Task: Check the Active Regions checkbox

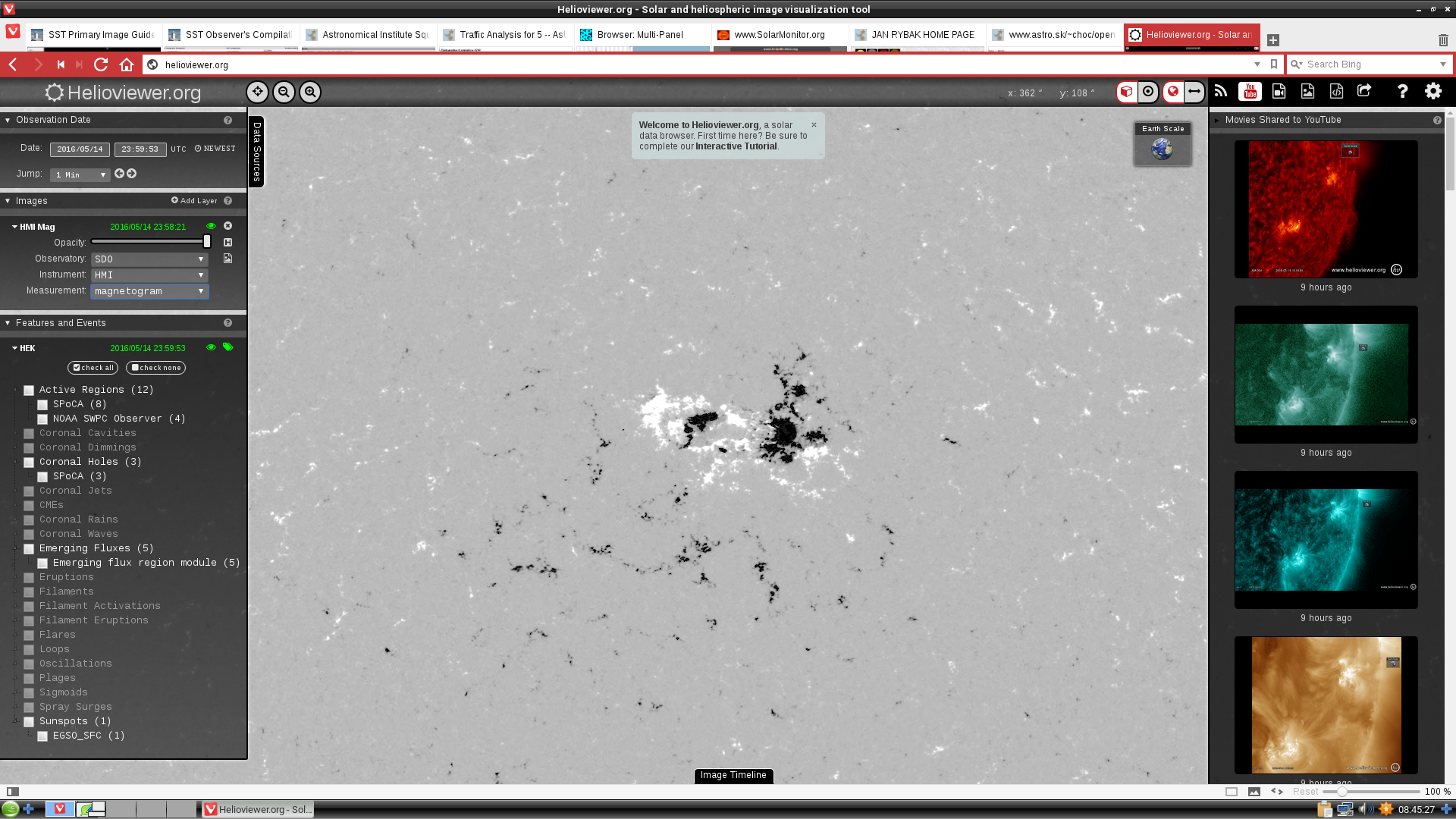Action: pyautogui.click(x=29, y=391)
